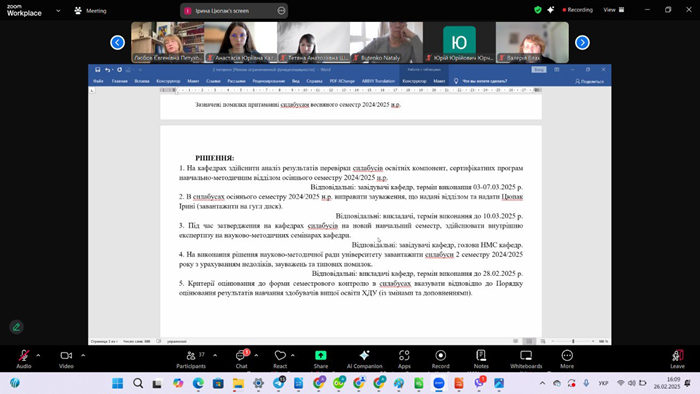This screenshot has height=394, width=700.
Task: Open the Zoom Chat panel
Action: [x=242, y=359]
